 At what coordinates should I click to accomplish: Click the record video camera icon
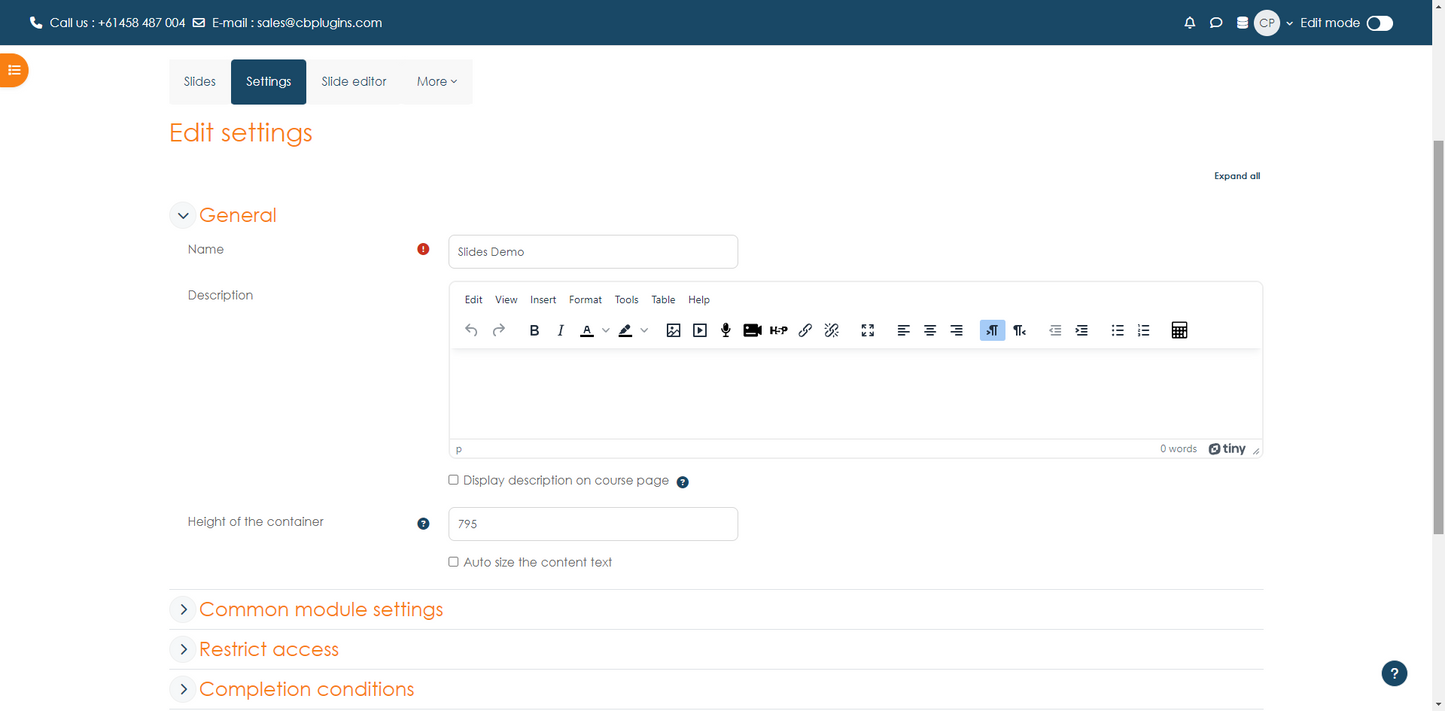coord(752,331)
